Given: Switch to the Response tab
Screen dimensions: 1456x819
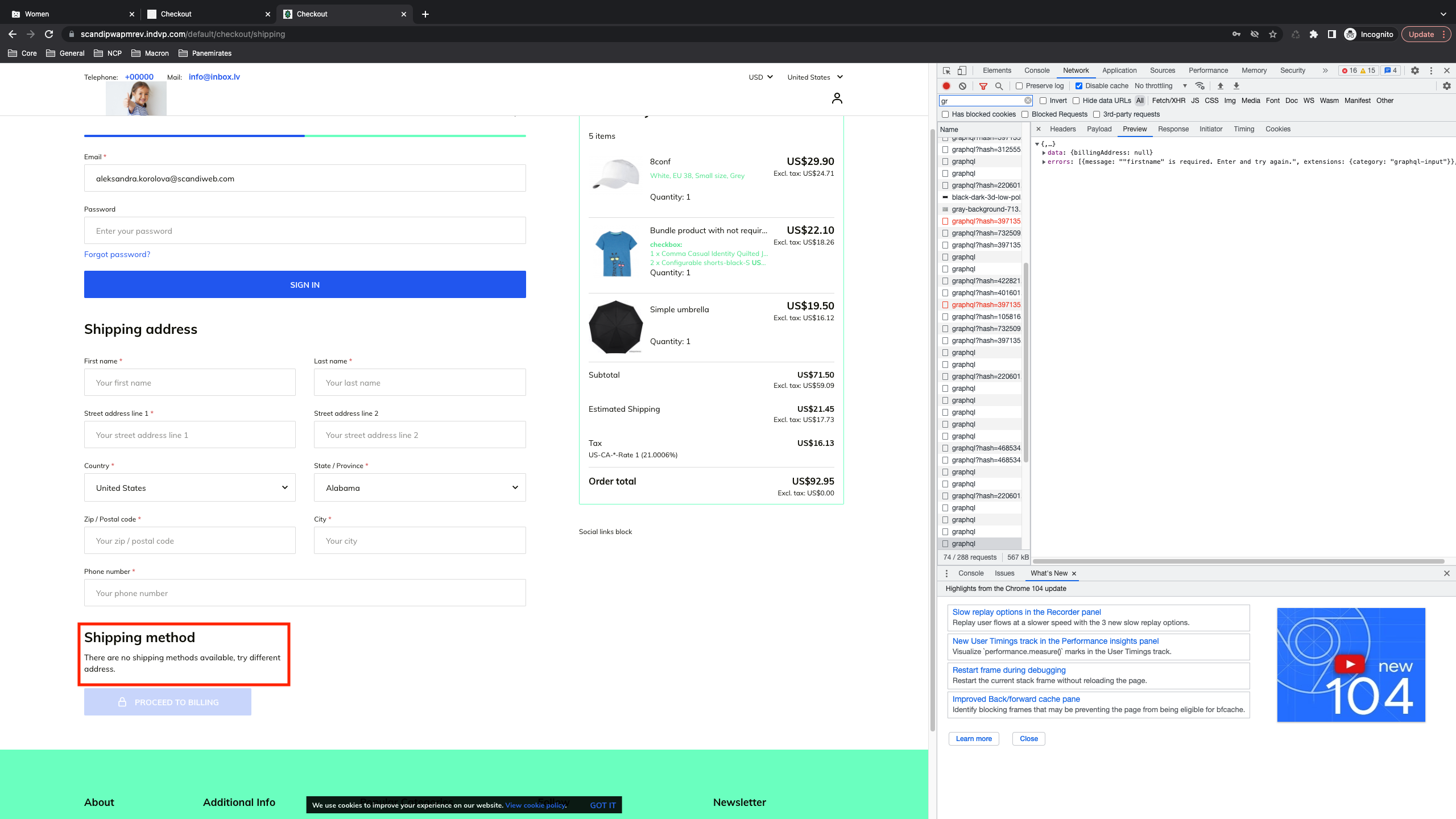Looking at the screenshot, I should coord(1173,129).
